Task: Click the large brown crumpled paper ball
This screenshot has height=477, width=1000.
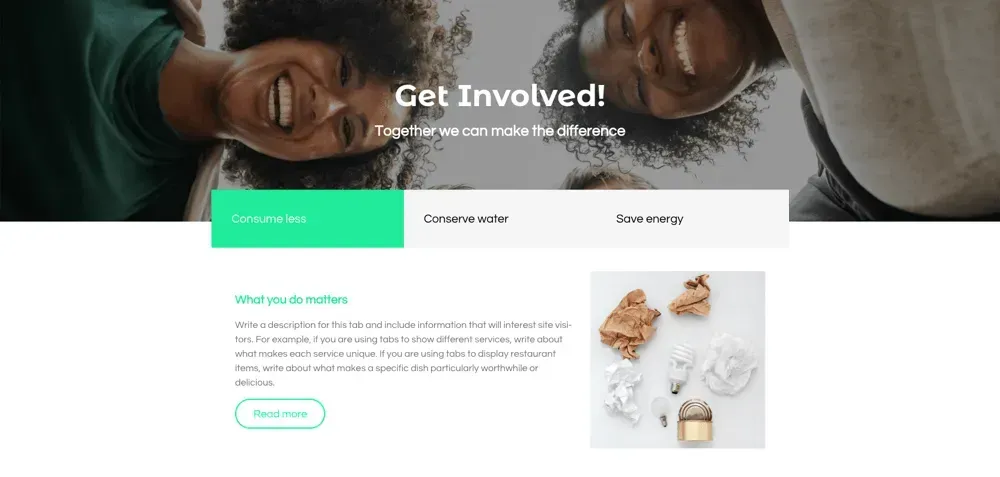Action: click(629, 323)
